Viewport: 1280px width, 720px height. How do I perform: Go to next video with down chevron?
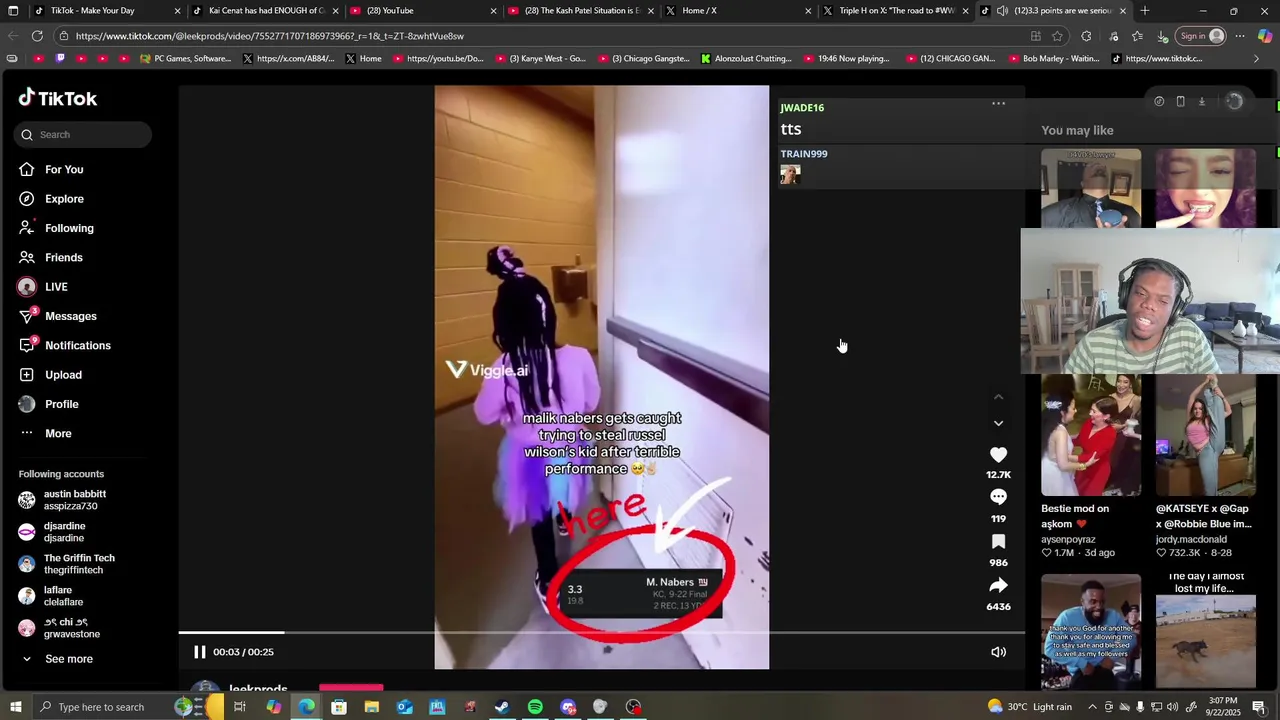pyautogui.click(x=998, y=423)
